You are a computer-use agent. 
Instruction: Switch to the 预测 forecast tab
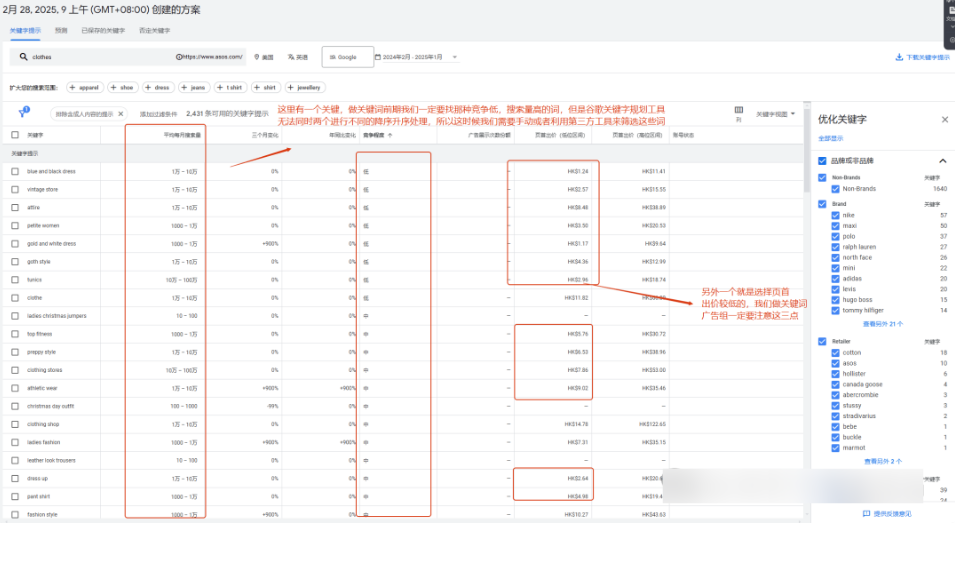61,31
